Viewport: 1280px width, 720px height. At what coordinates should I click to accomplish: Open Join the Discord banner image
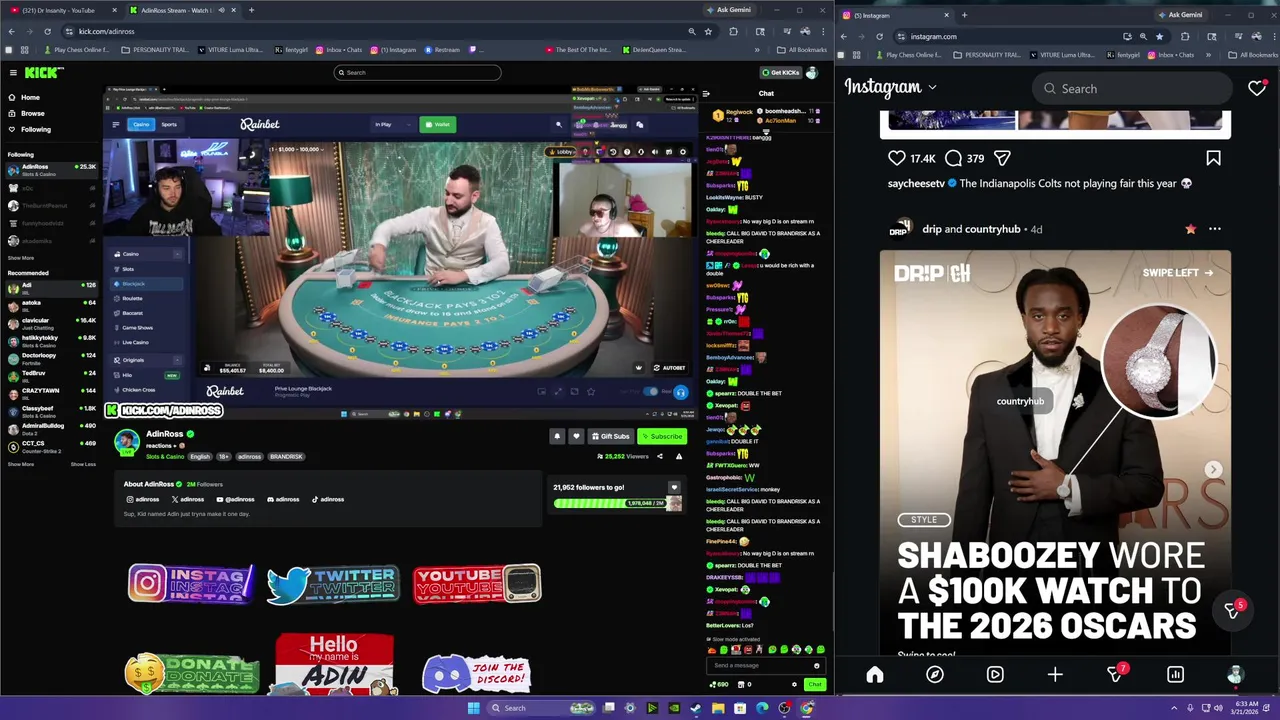point(477,673)
